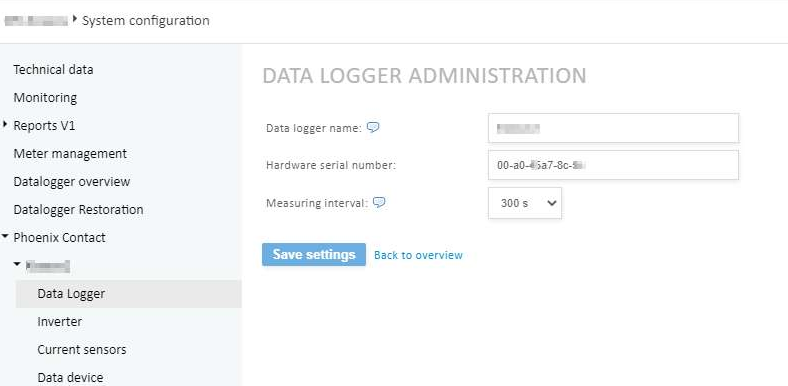
Task: Open Monitoring in the sidebar
Action: 45,98
